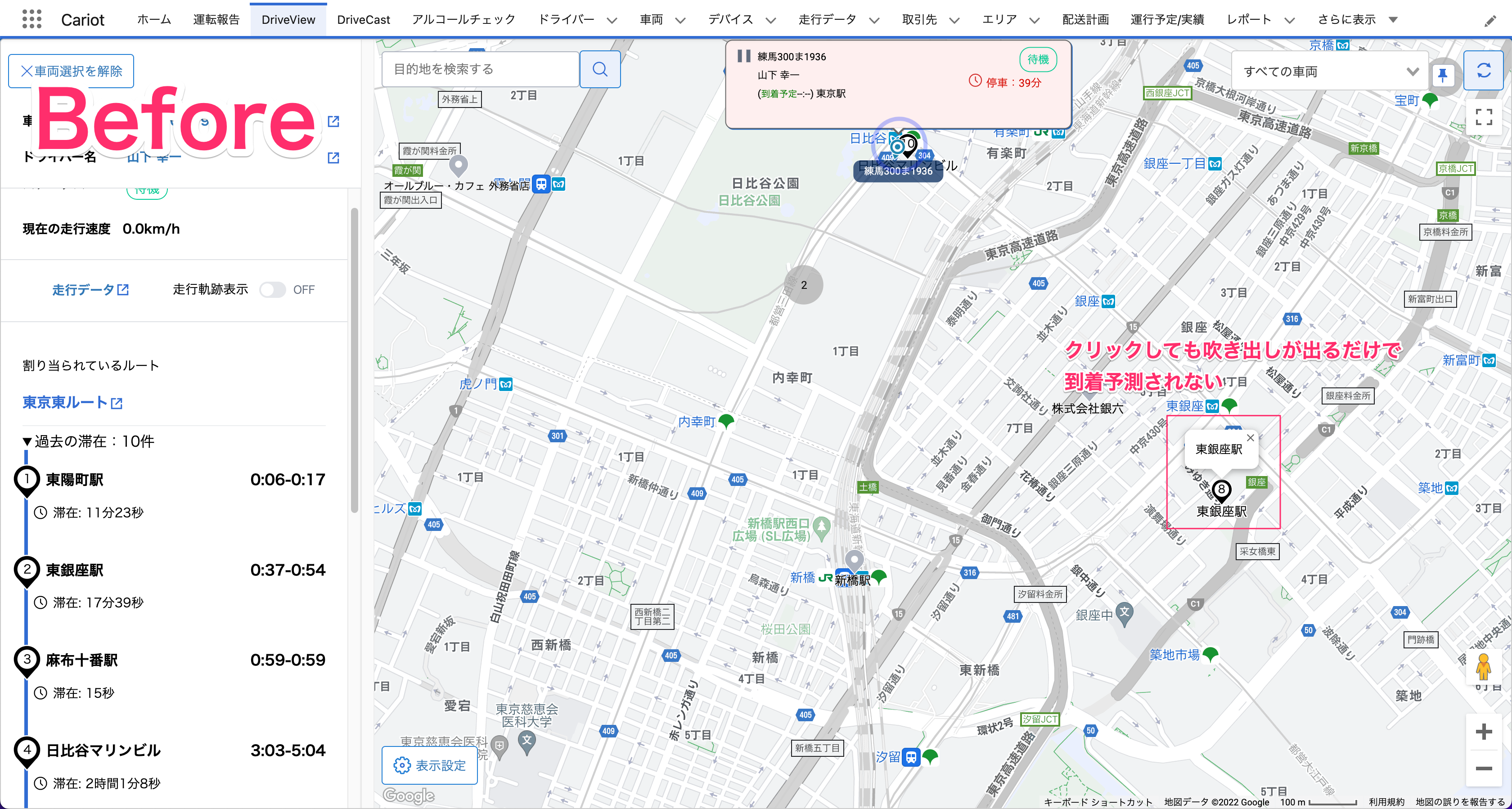Screen dimensions: 1512x809
Task: Click the Street View pegman icon
Action: (1483, 667)
